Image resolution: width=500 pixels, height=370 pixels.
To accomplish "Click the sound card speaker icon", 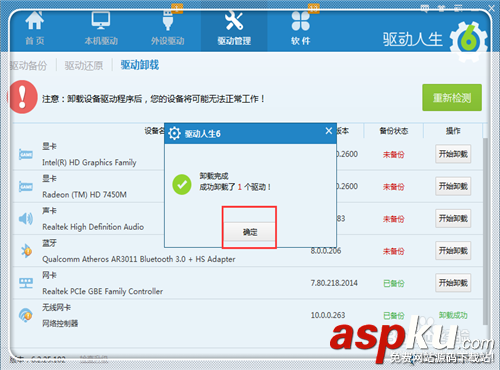I will tap(26, 219).
